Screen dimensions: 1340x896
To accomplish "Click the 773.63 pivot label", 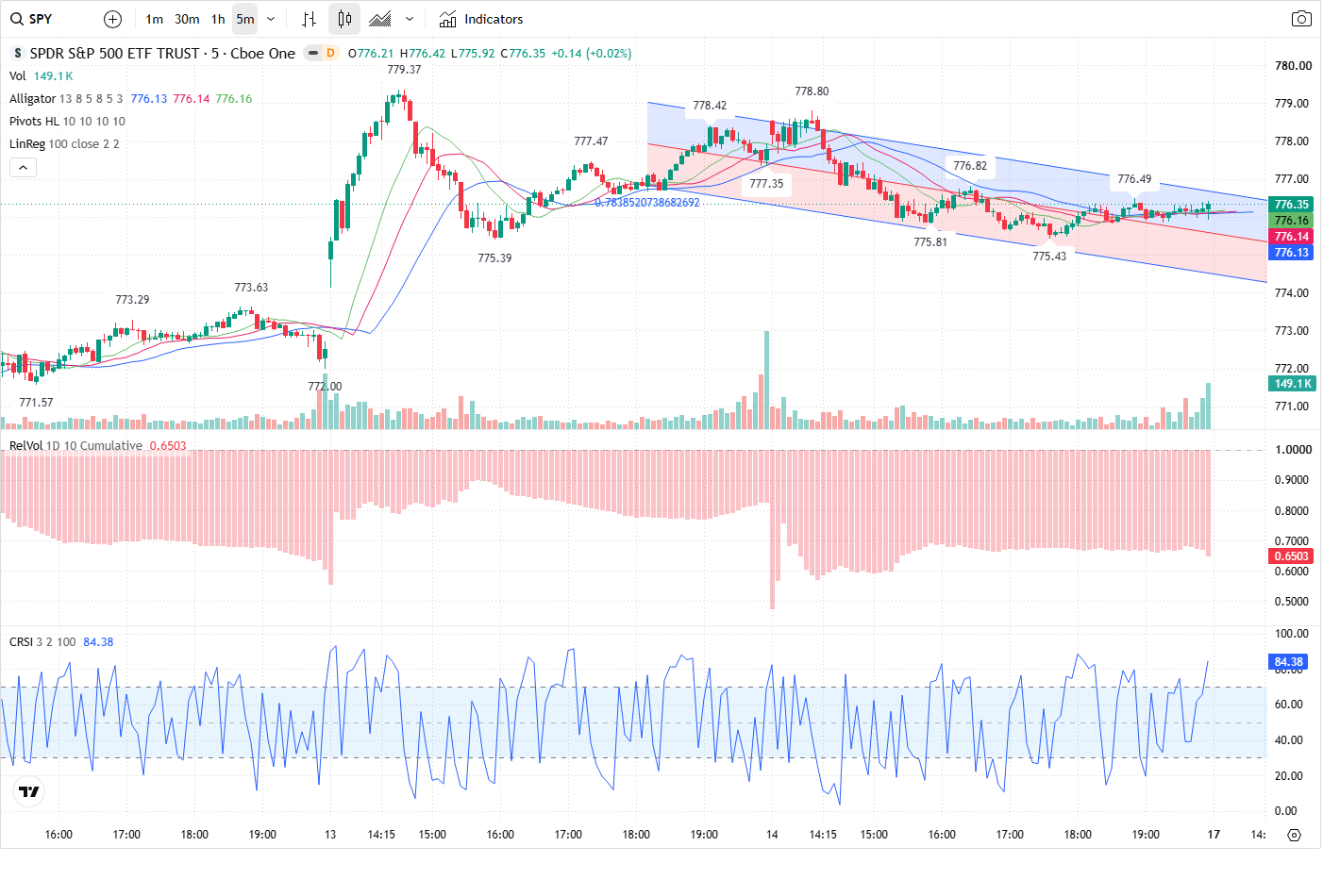I will (x=251, y=288).
